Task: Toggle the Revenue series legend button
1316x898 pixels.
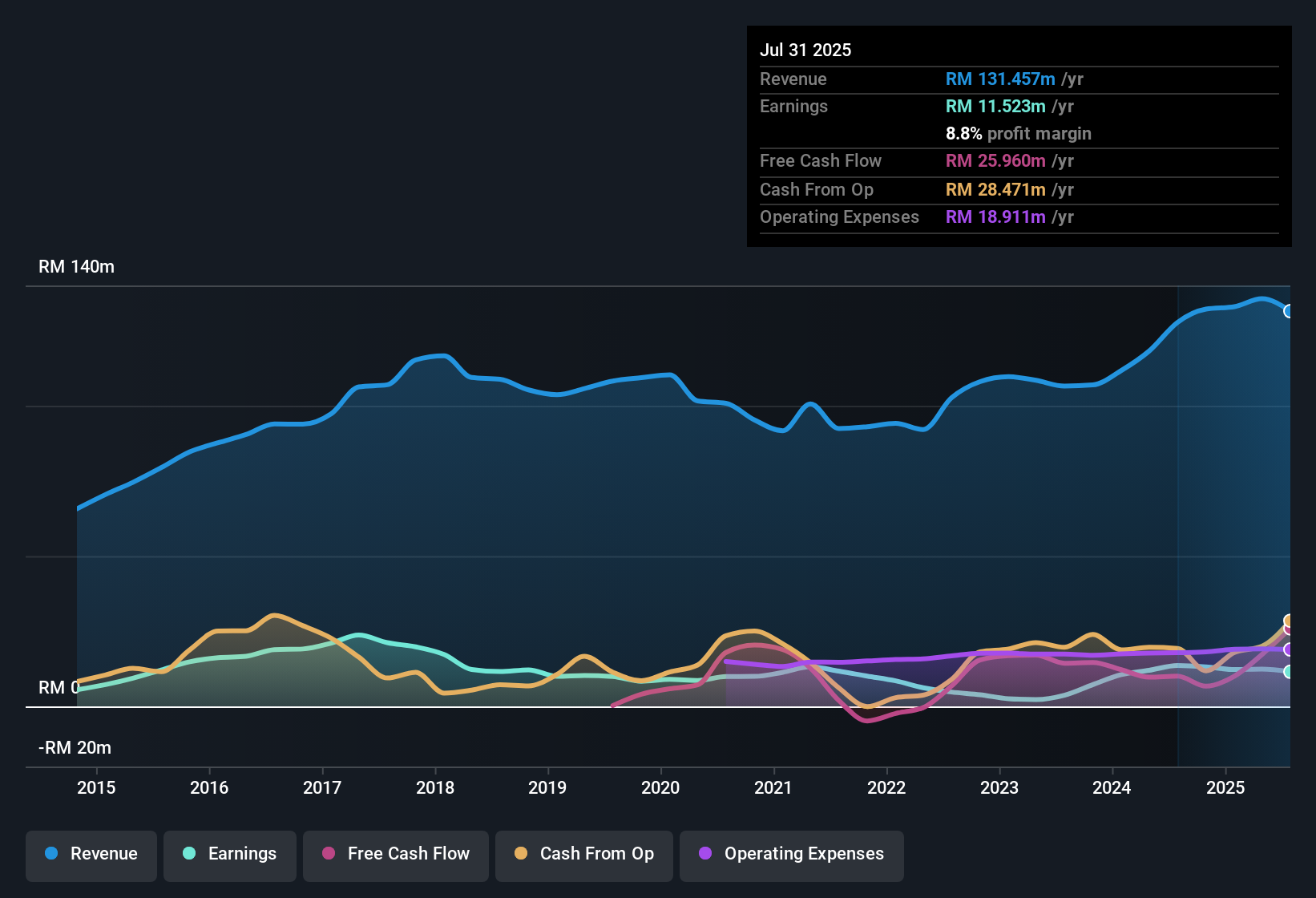Action: tap(91, 855)
